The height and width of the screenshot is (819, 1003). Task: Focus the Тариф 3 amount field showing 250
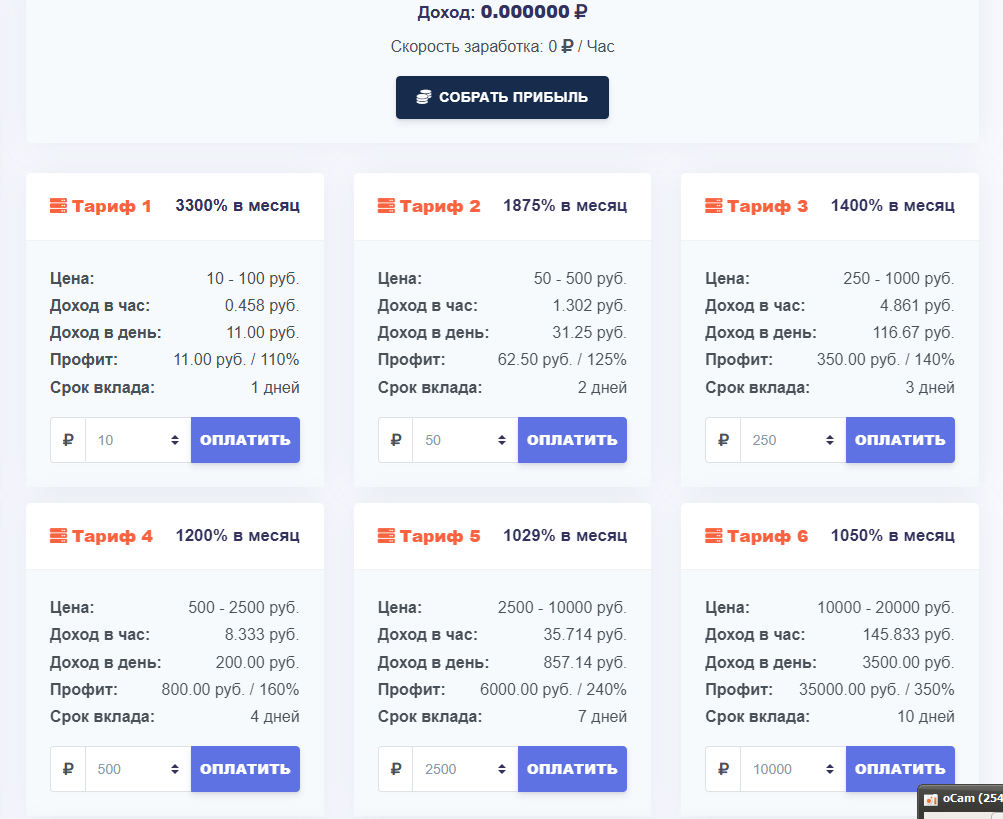(793, 440)
